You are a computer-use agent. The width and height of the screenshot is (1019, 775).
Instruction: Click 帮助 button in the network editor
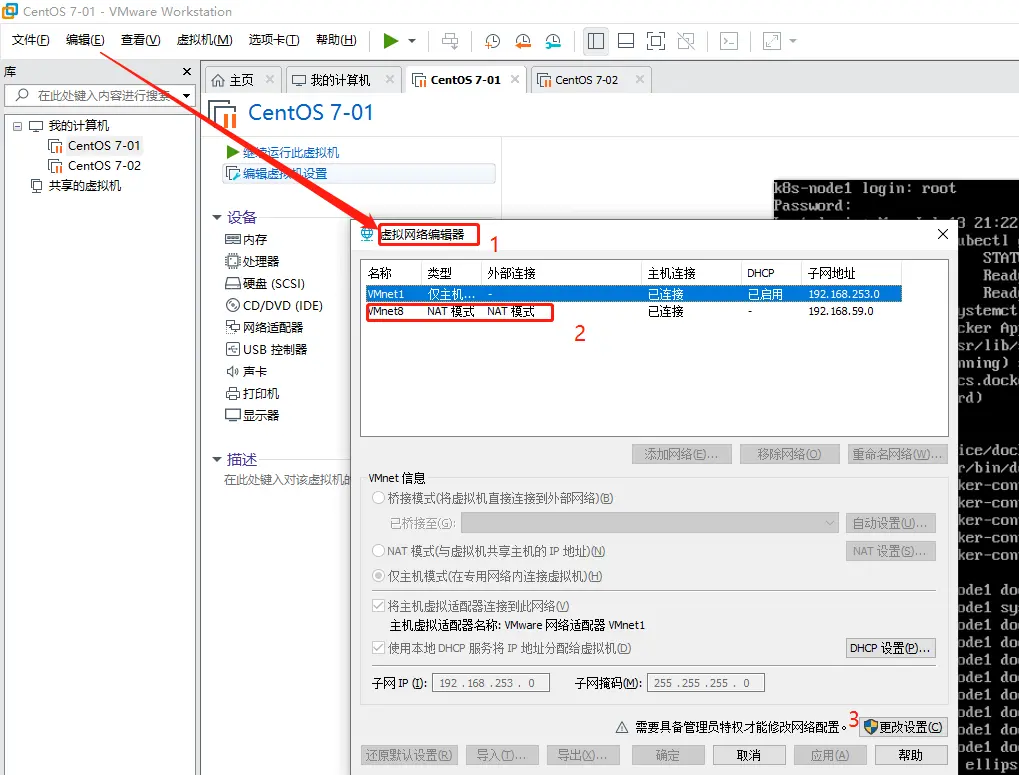tap(910, 756)
